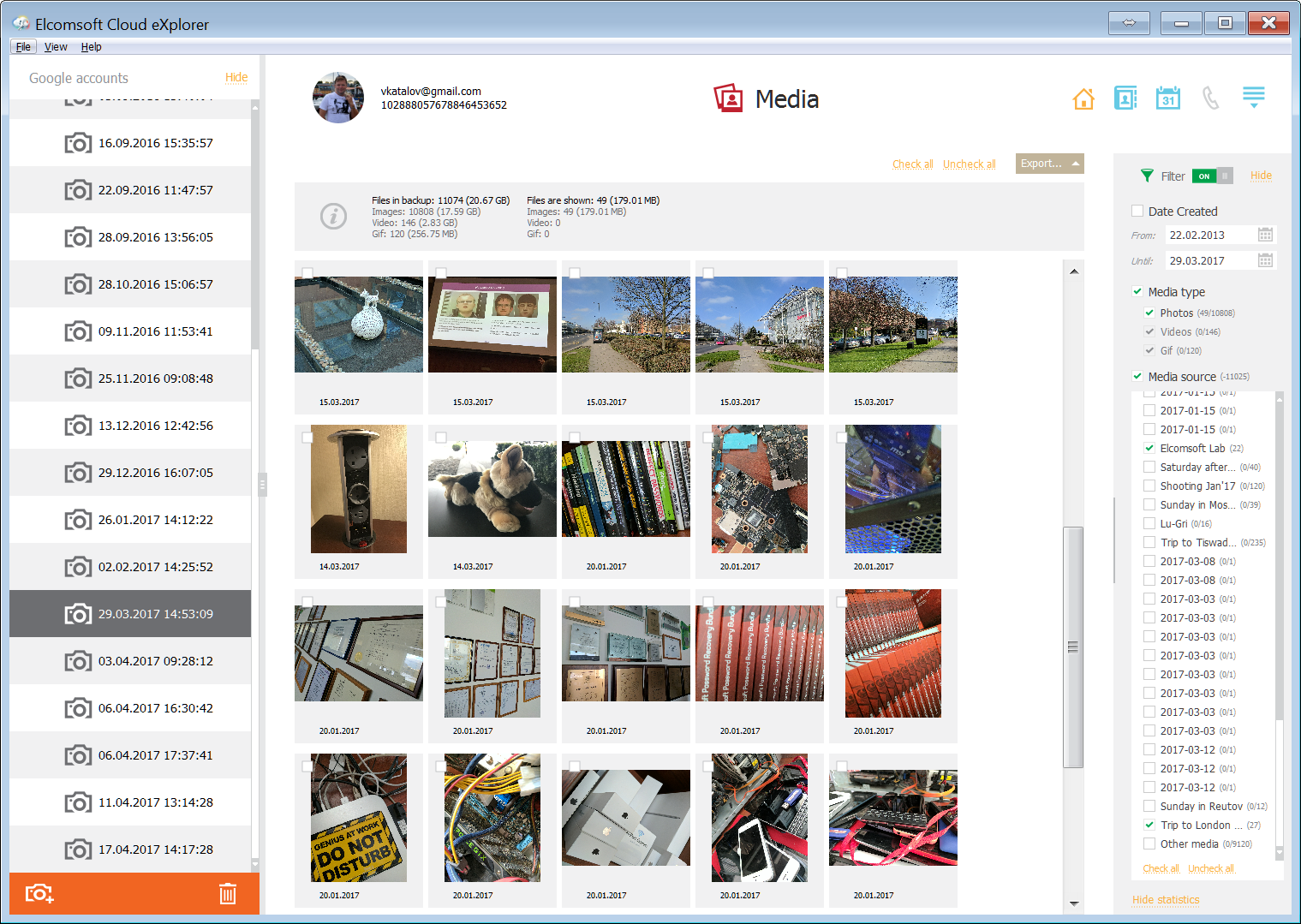Image resolution: width=1301 pixels, height=924 pixels.
Task: Open the Home screen icon
Action: pos(1083,98)
